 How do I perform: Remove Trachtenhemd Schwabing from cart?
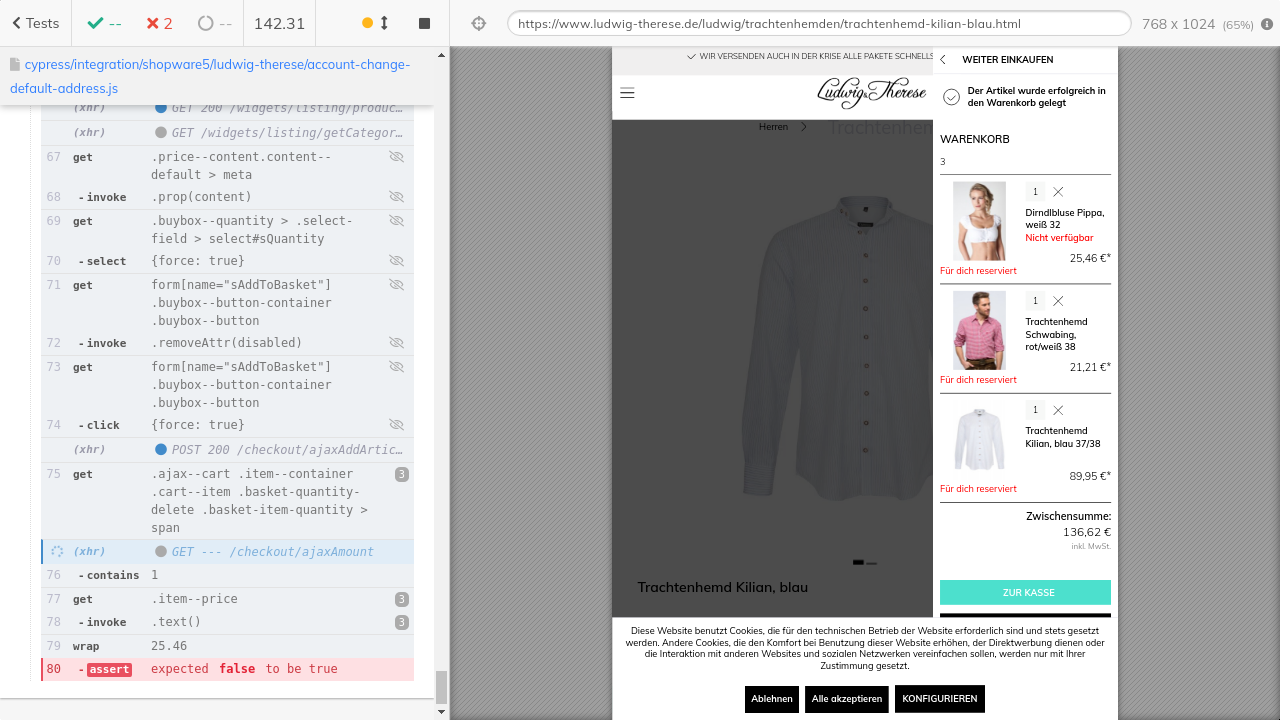point(1058,301)
